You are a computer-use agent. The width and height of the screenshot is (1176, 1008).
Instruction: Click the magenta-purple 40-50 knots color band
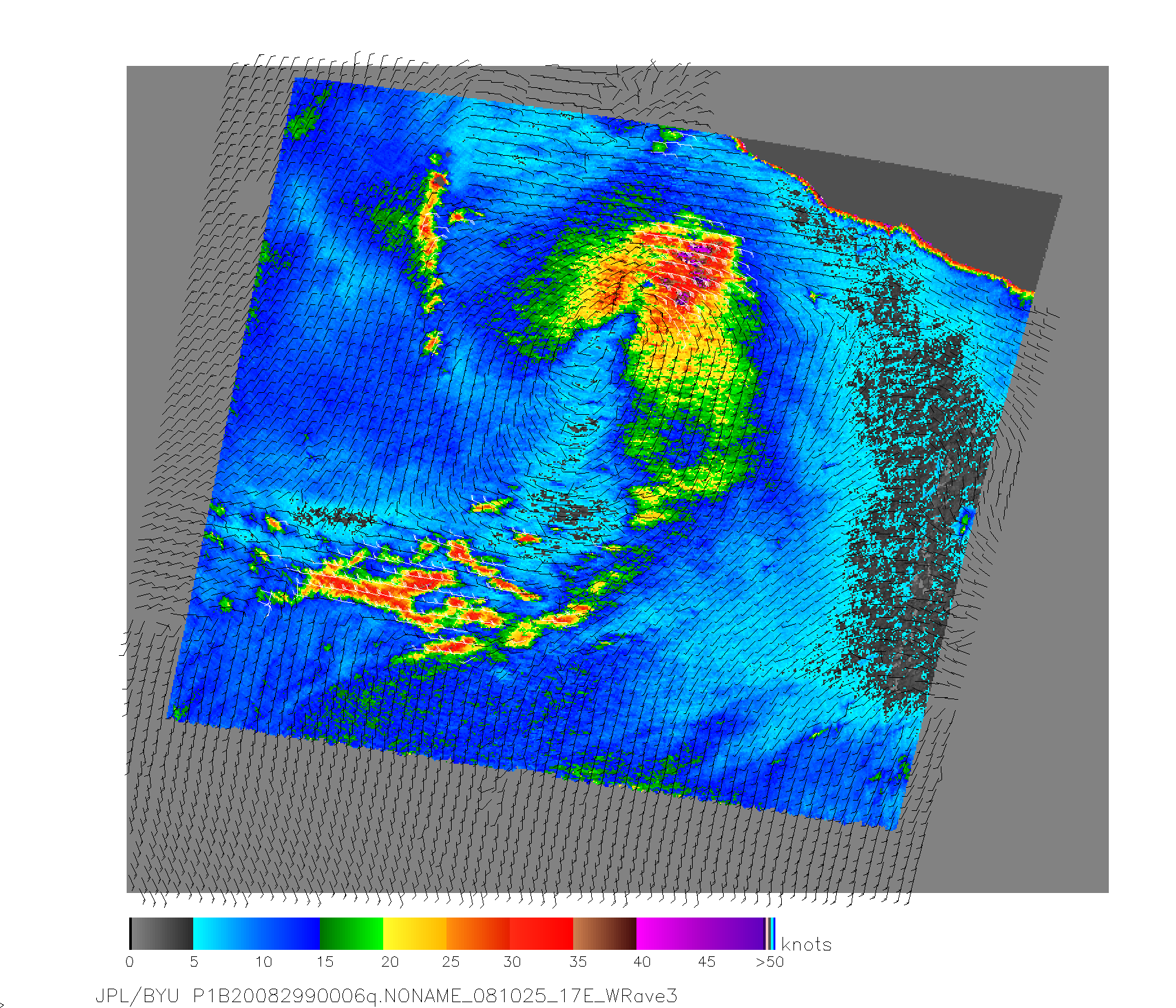tap(700, 934)
